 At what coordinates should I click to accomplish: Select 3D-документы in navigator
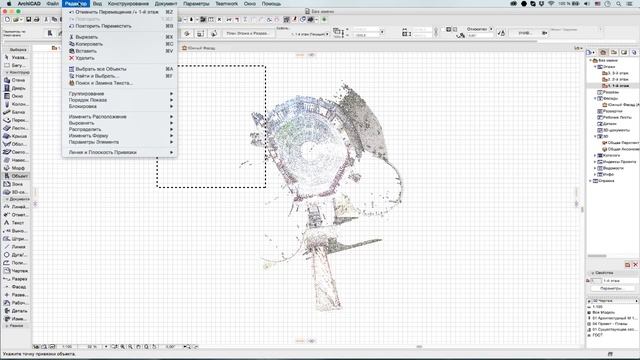click(x=613, y=130)
